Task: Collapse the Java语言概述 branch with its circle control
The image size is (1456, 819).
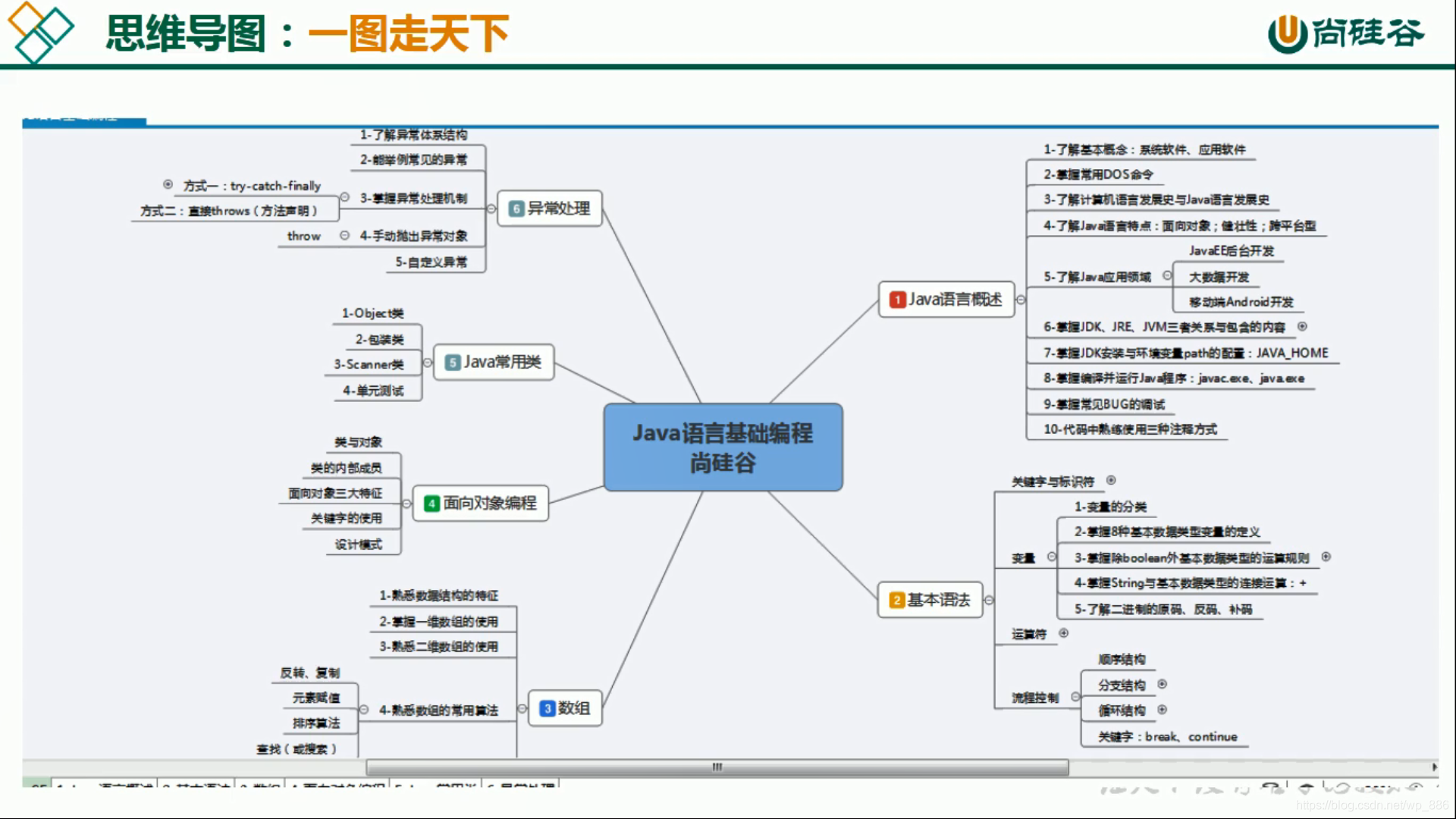Action: pos(1021,300)
